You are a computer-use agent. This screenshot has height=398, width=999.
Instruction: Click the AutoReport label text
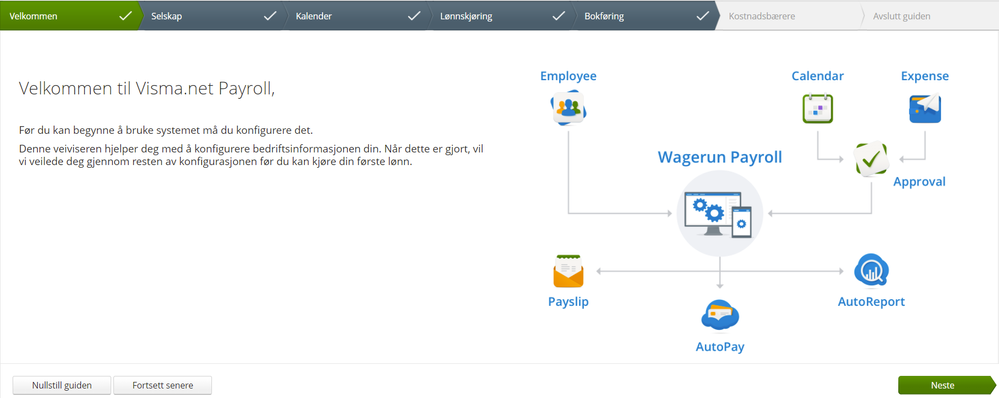click(x=871, y=302)
